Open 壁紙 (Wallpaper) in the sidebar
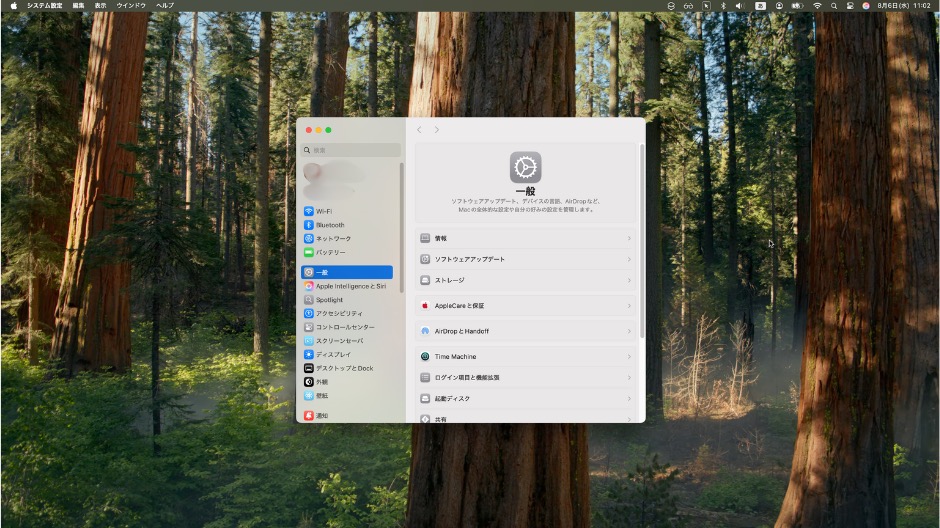This screenshot has height=528, width=940. coord(347,396)
